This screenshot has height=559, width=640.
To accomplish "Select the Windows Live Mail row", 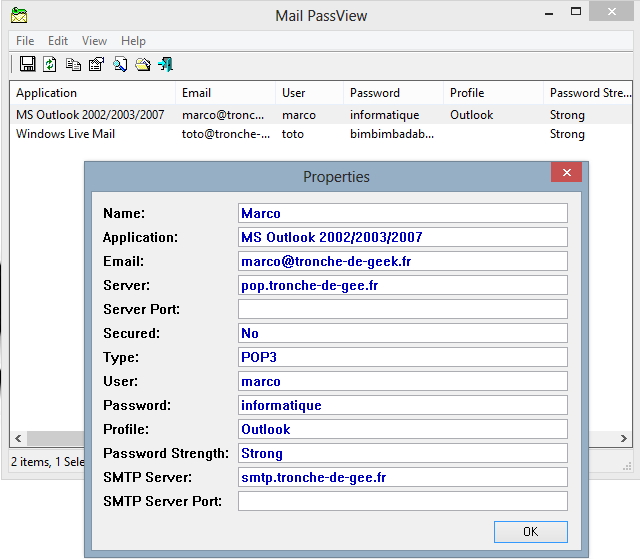I will coord(321,134).
